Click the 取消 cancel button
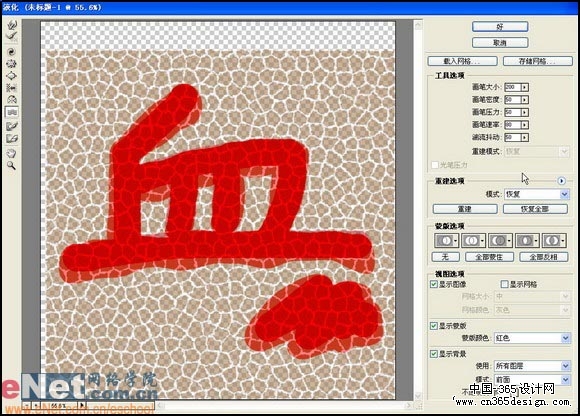The height and width of the screenshot is (416, 580). coord(500,43)
